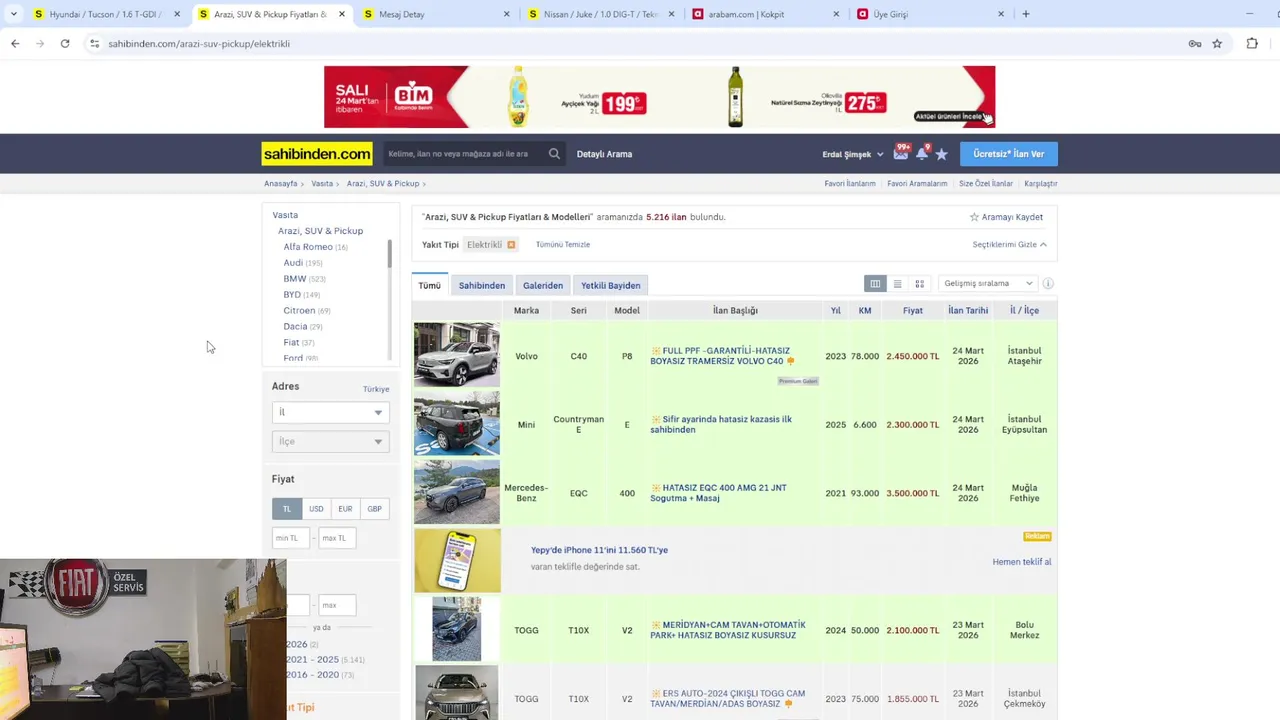Image resolution: width=1280 pixels, height=720 pixels.
Task: Click the brand list scrollbar
Action: click(x=390, y=253)
